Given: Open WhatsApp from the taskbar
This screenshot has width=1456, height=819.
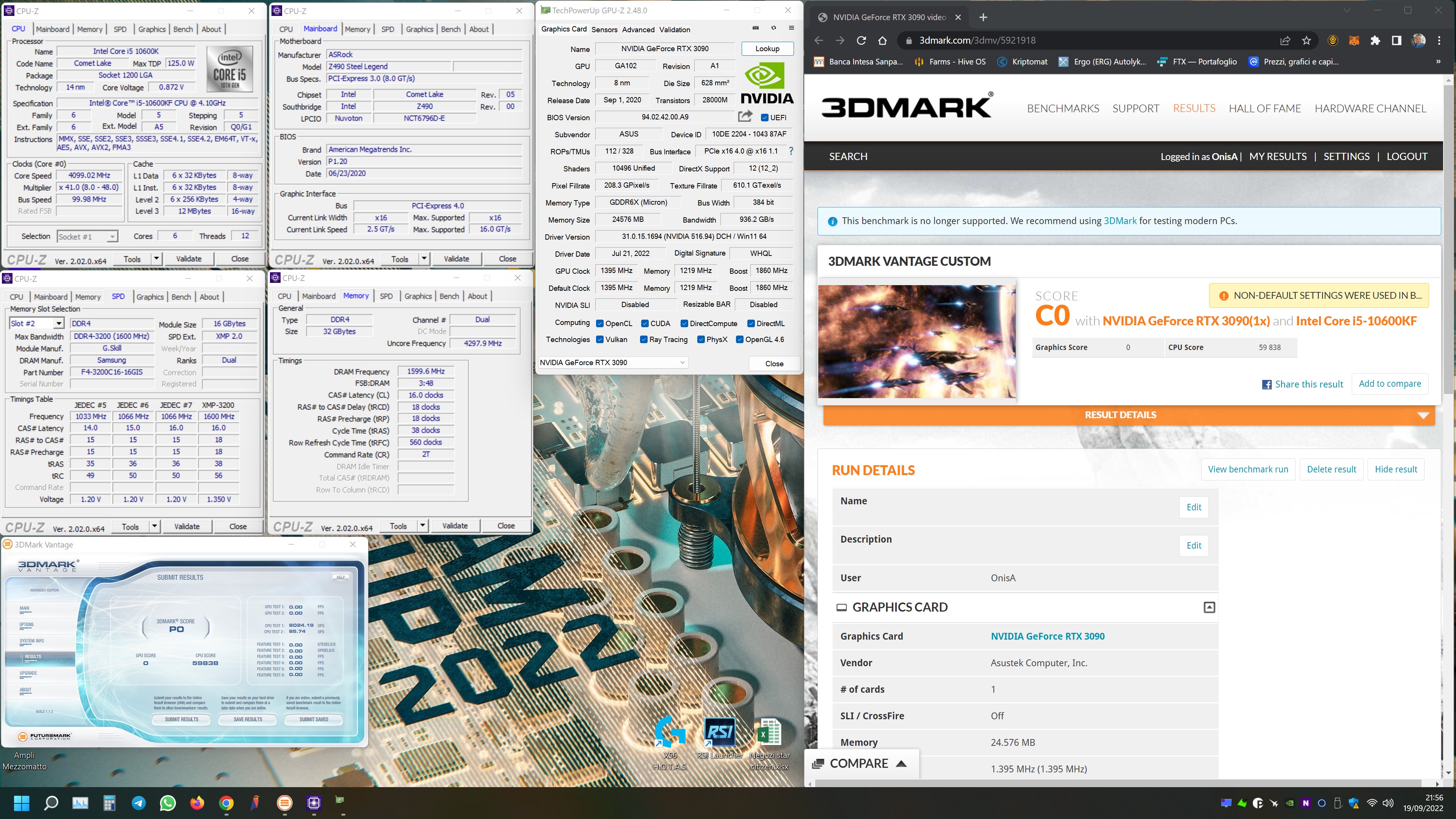Looking at the screenshot, I should click(168, 803).
